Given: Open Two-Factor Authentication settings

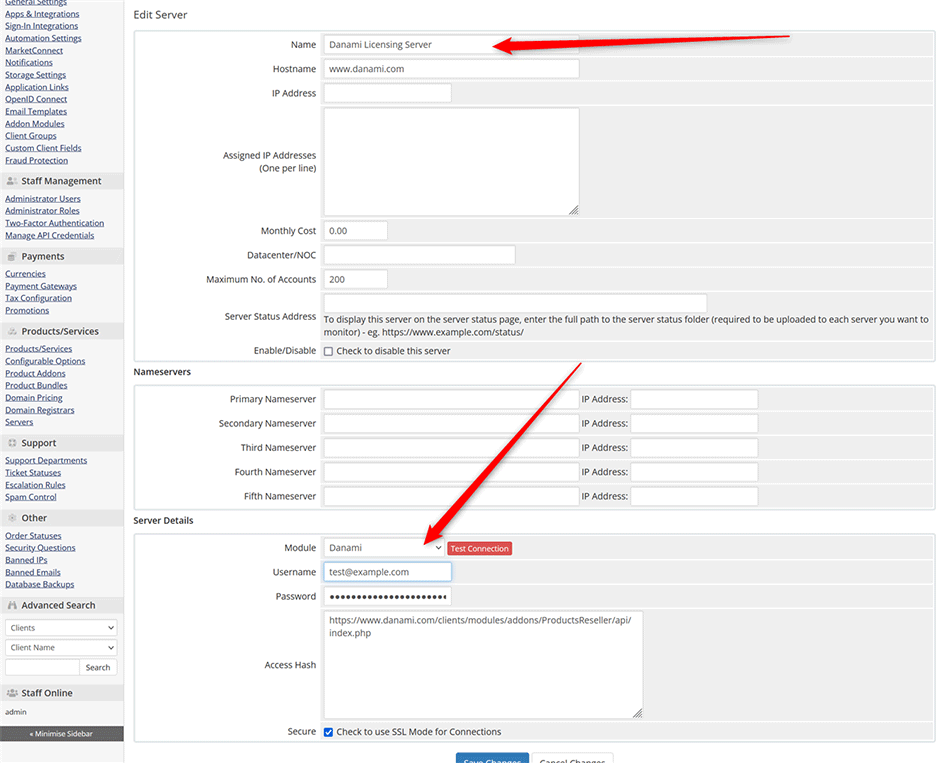Looking at the screenshot, I should pyautogui.click(x=55, y=223).
